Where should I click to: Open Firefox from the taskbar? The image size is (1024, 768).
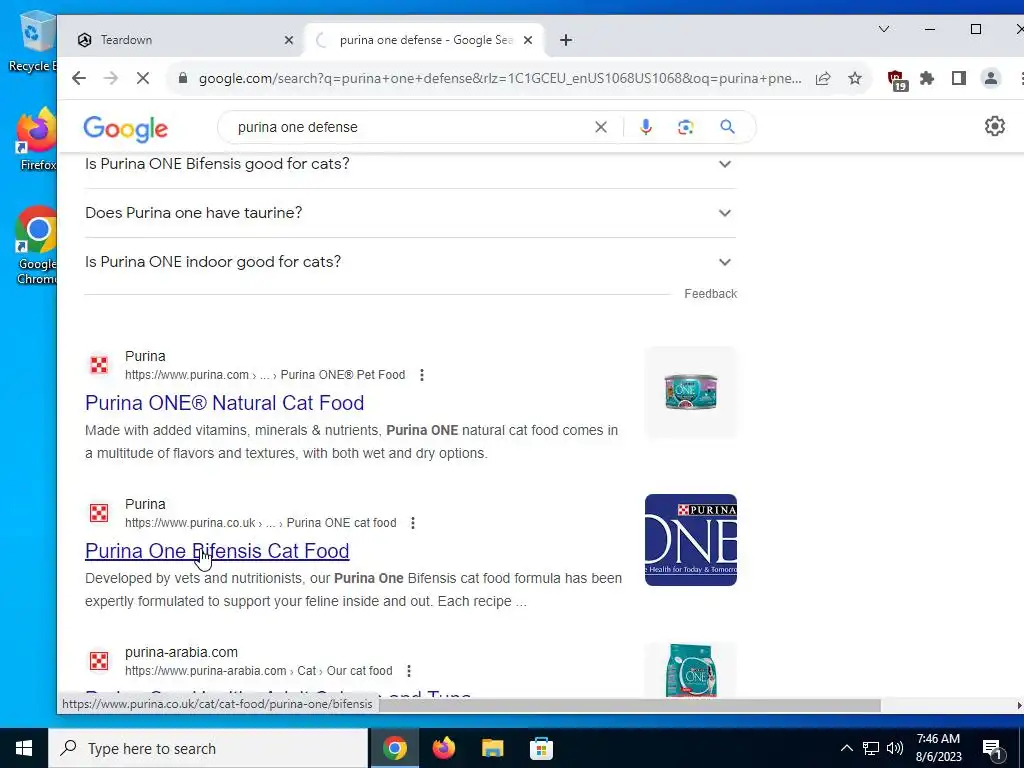coord(443,748)
